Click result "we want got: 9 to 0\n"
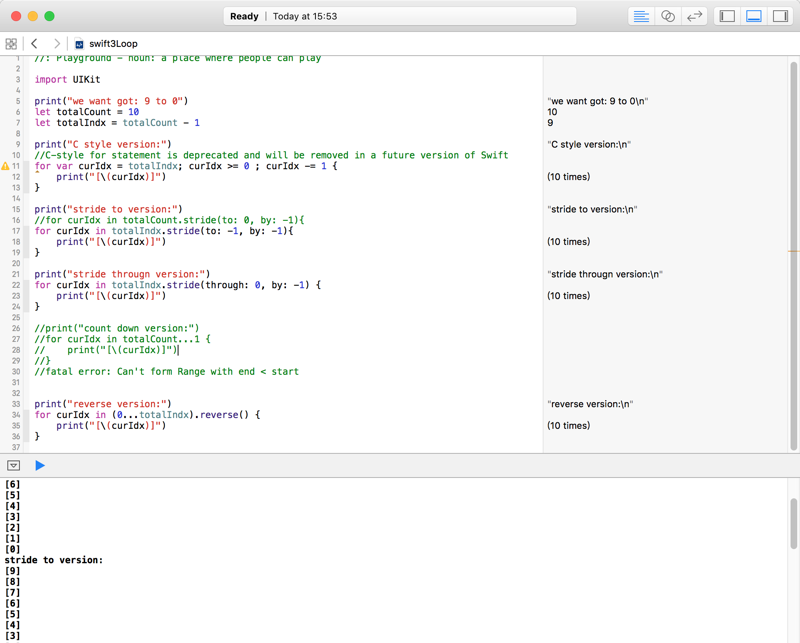The height and width of the screenshot is (643, 800). (x=597, y=101)
